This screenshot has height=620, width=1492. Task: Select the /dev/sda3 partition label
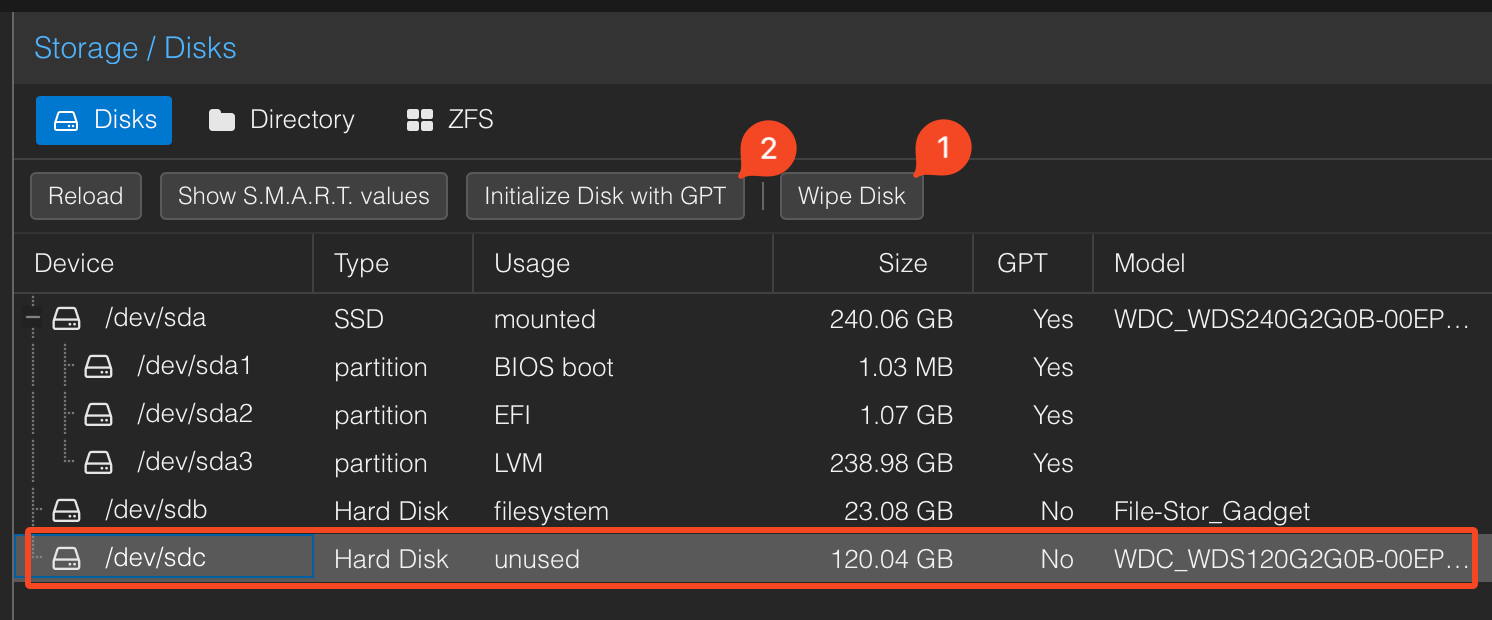(x=195, y=463)
